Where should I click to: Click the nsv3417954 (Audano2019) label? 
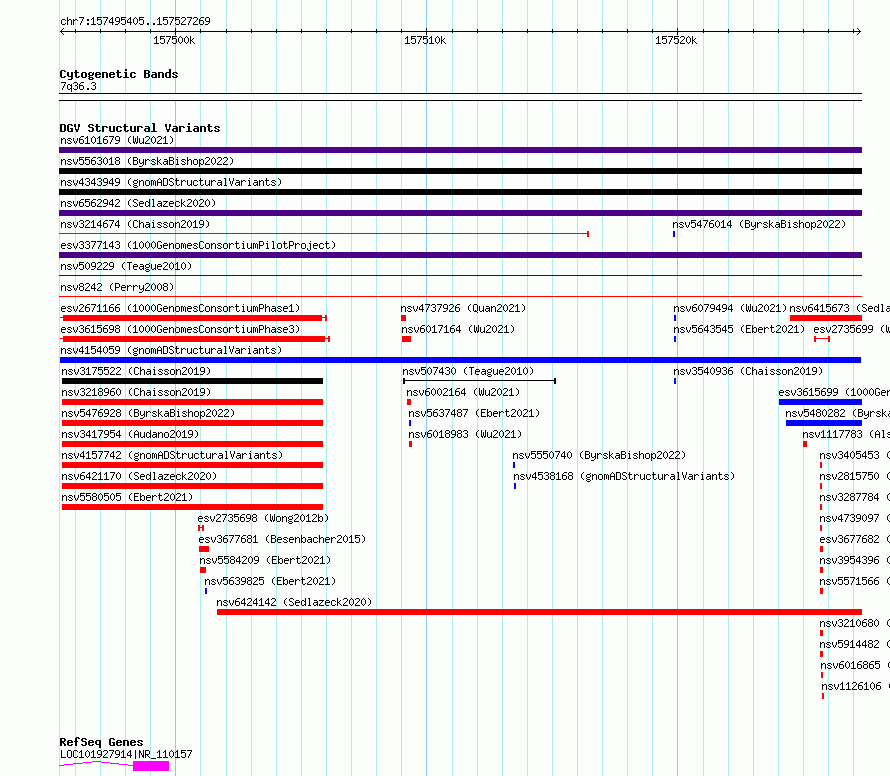coord(130,434)
